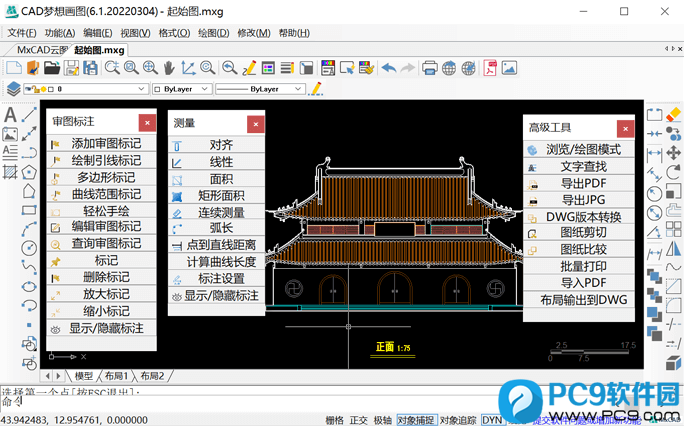Toggle 对象追踪 in status bar
This screenshot has width=684, height=426.
pos(458,420)
